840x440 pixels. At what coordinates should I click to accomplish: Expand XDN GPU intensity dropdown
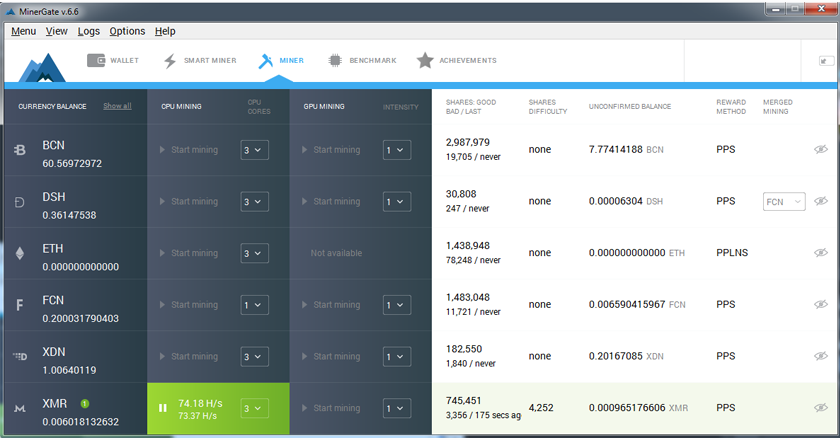click(x=397, y=357)
